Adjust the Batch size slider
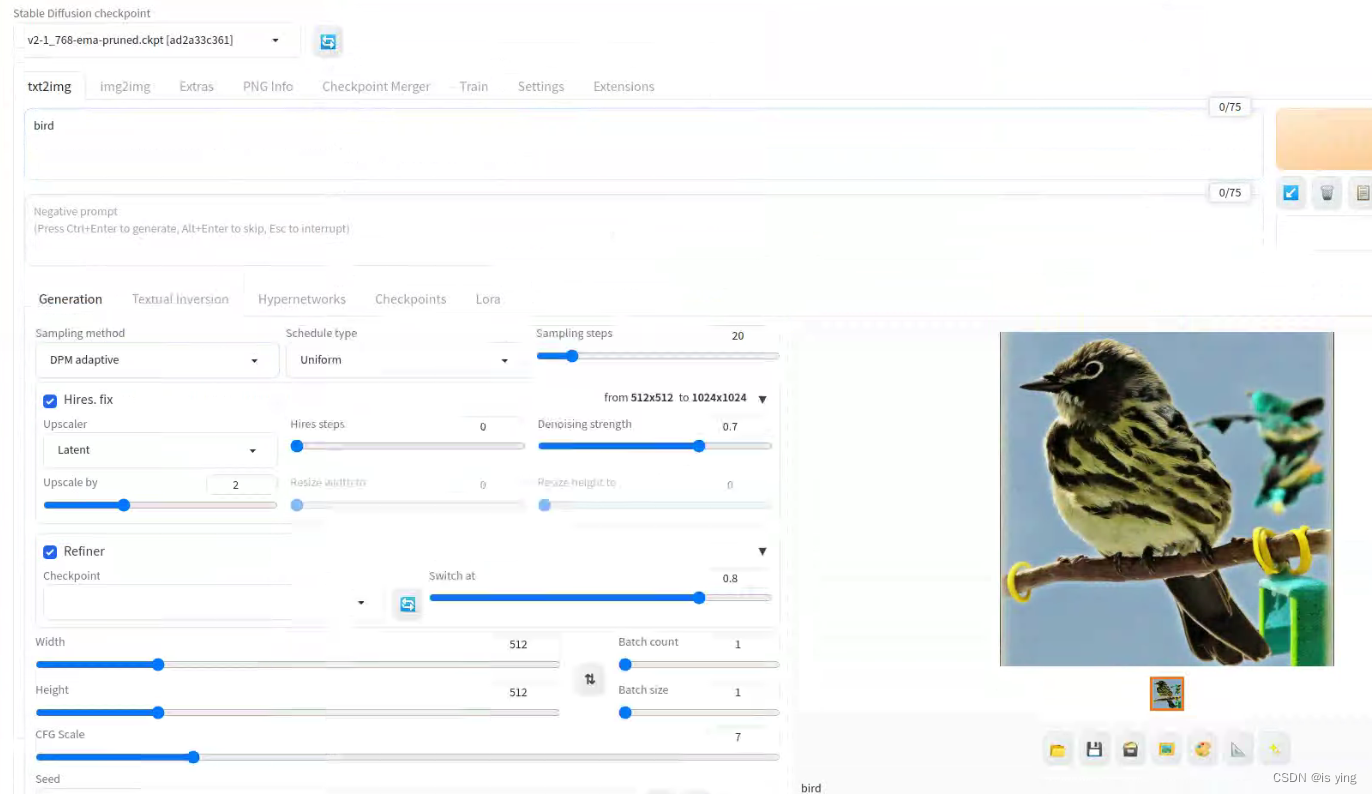The height and width of the screenshot is (794, 1372). click(698, 712)
